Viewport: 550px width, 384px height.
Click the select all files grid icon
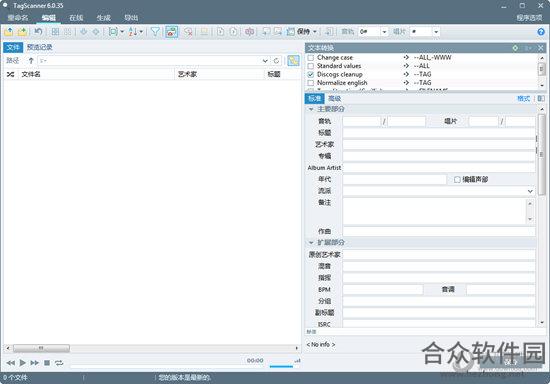click(55, 32)
